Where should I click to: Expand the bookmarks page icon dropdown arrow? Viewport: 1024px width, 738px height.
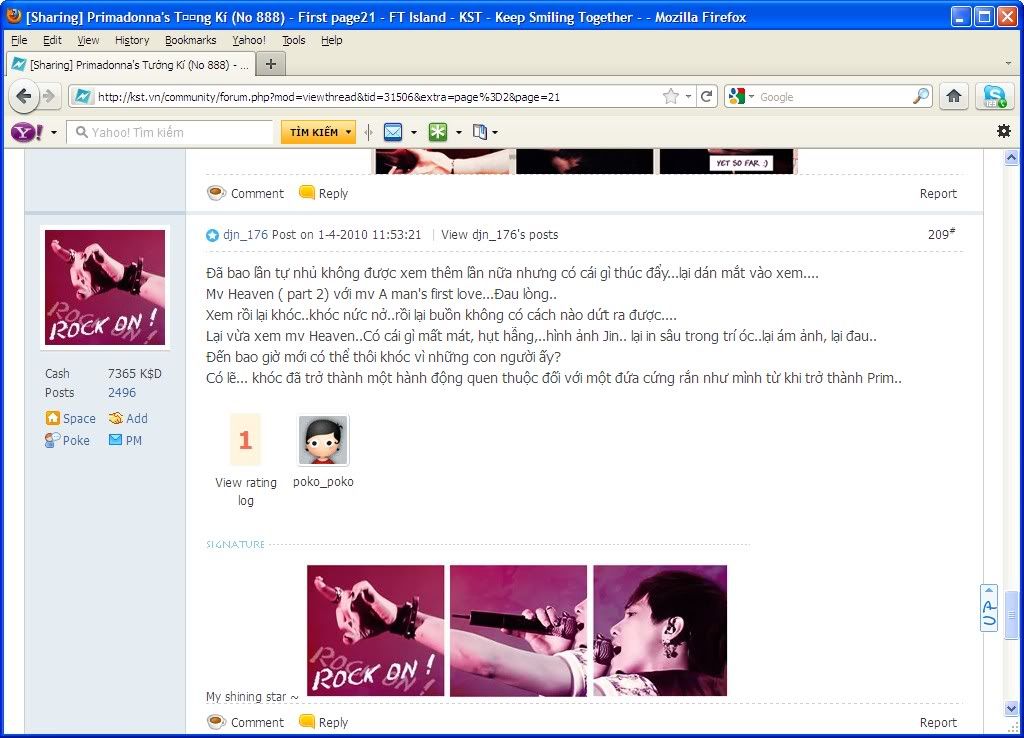tap(495, 133)
